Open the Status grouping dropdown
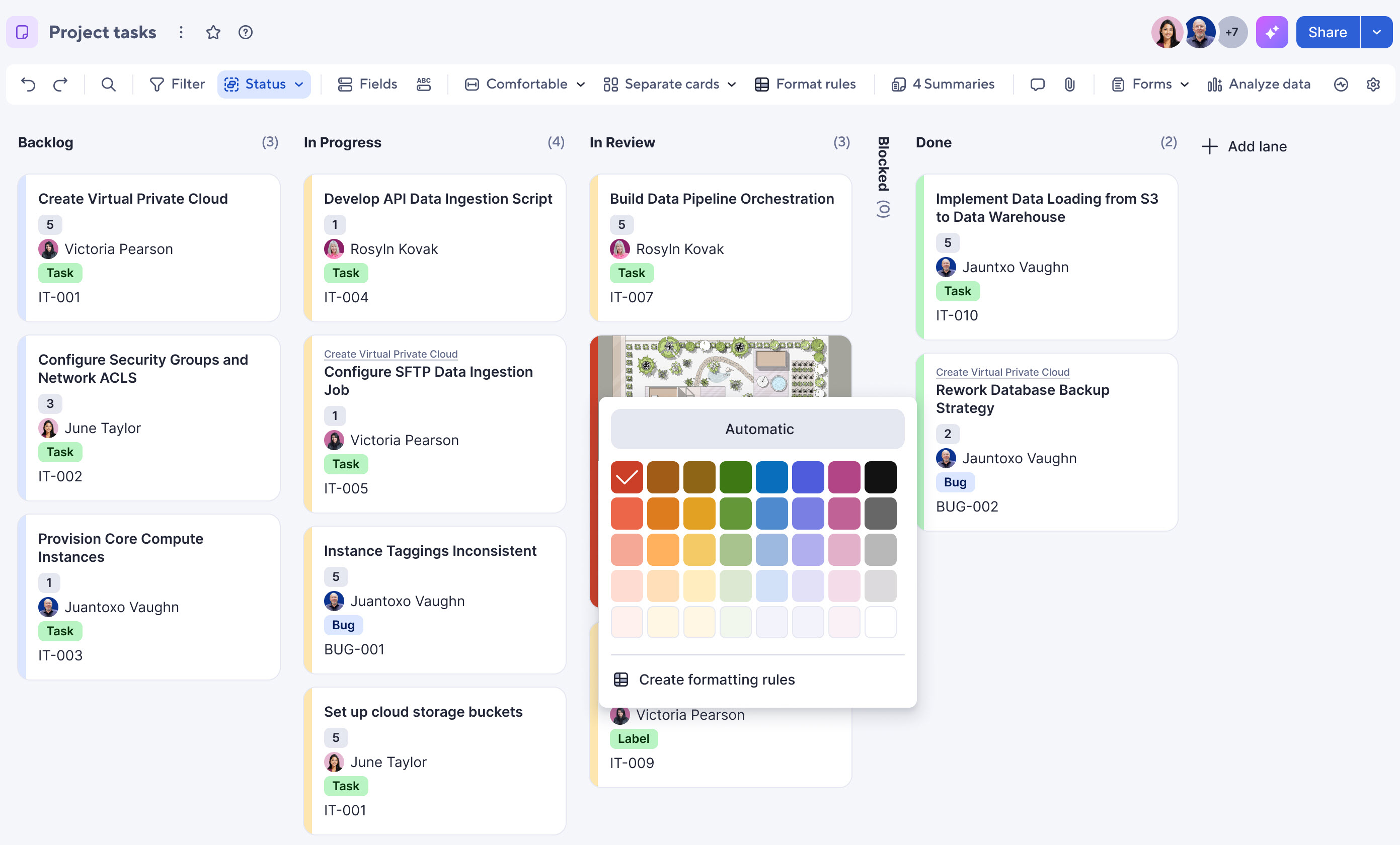1400x845 pixels. coord(264,84)
